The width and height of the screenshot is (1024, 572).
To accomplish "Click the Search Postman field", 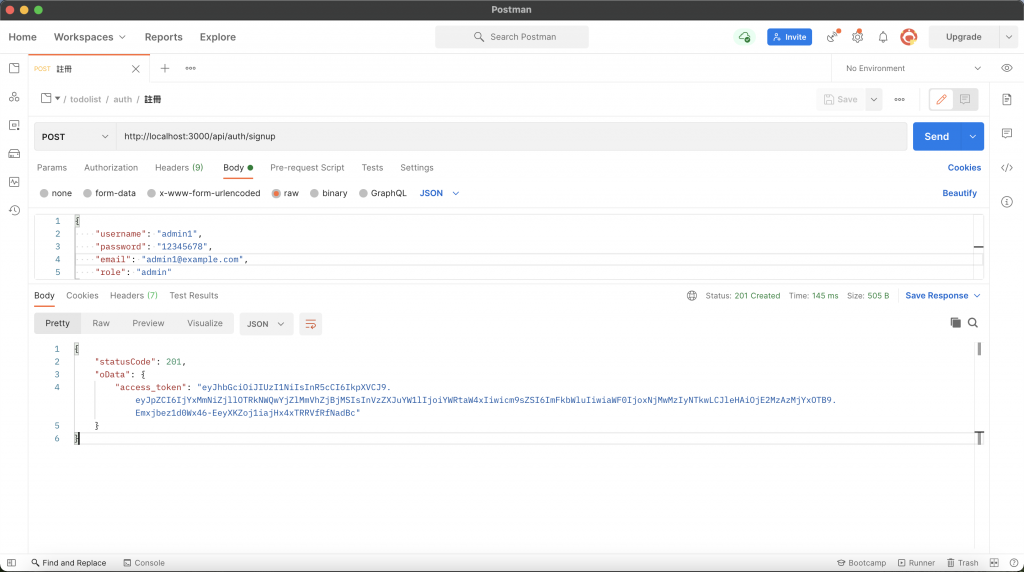I will pyautogui.click(x=511, y=37).
